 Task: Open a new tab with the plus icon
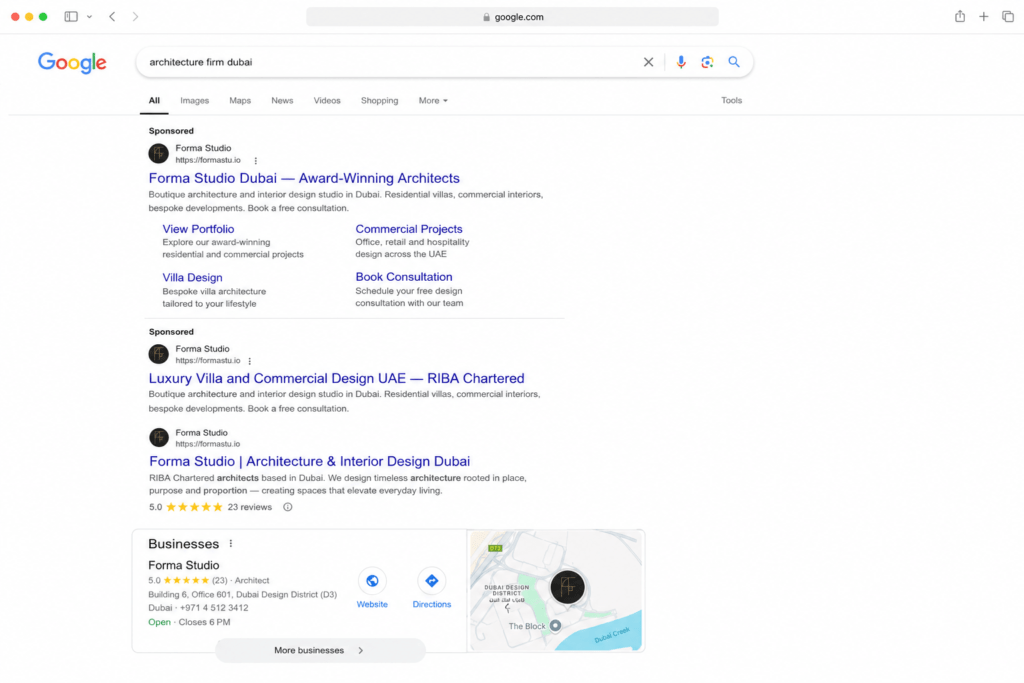984,16
